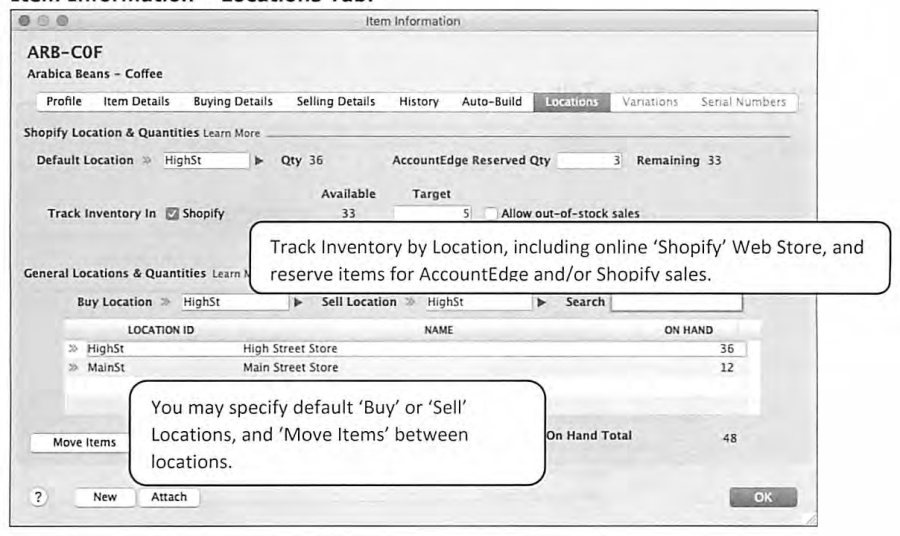Click the Target quantity field
Image resolution: width=900 pixels, height=536 pixels.
tap(433, 213)
